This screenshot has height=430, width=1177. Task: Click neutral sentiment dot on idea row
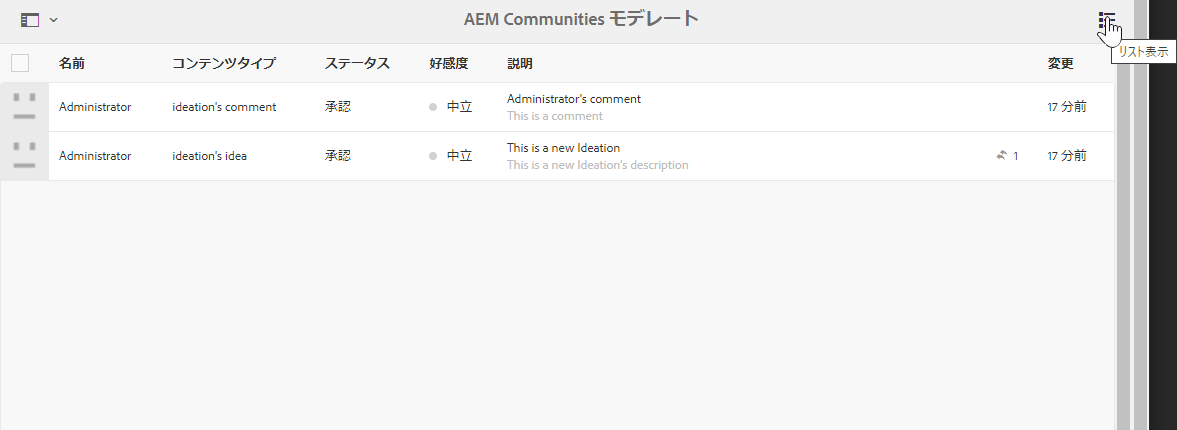click(433, 156)
